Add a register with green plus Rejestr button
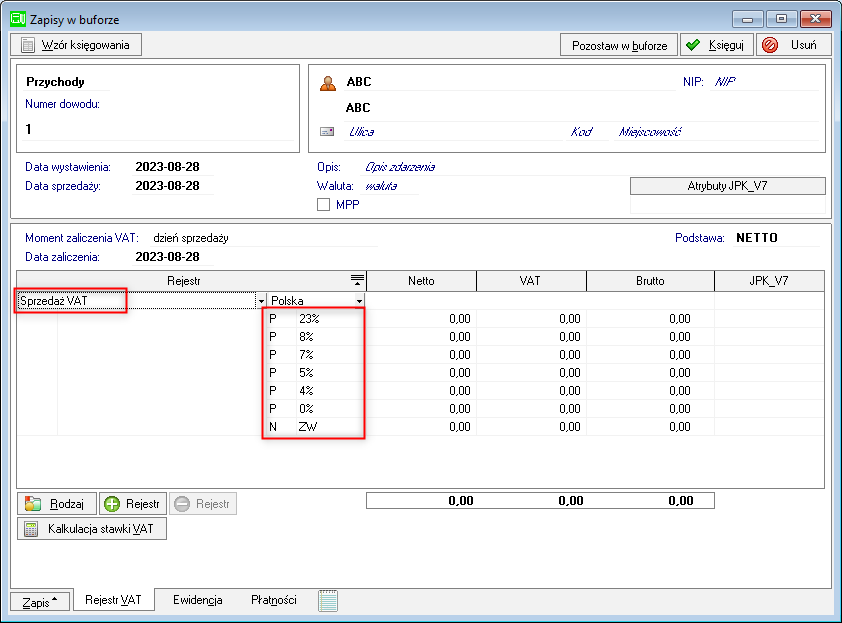 click(x=133, y=504)
